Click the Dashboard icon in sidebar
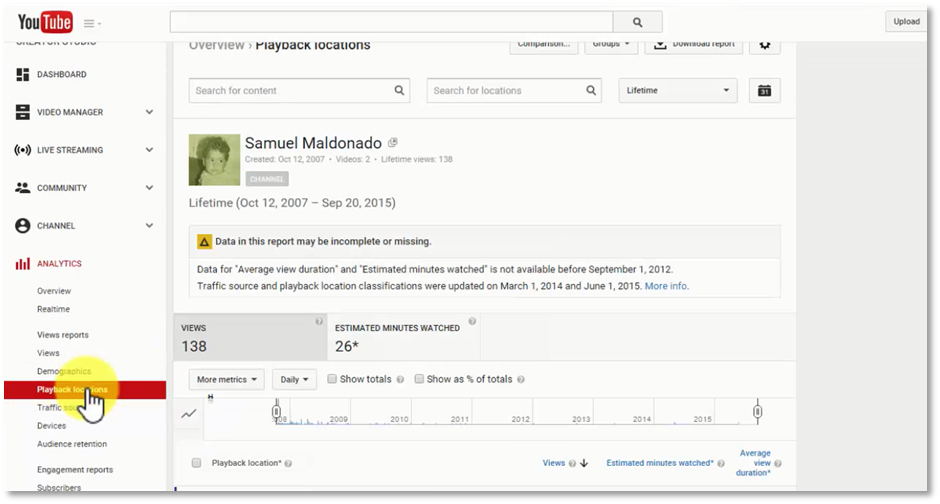This screenshot has width=940, height=504. coord(23,74)
